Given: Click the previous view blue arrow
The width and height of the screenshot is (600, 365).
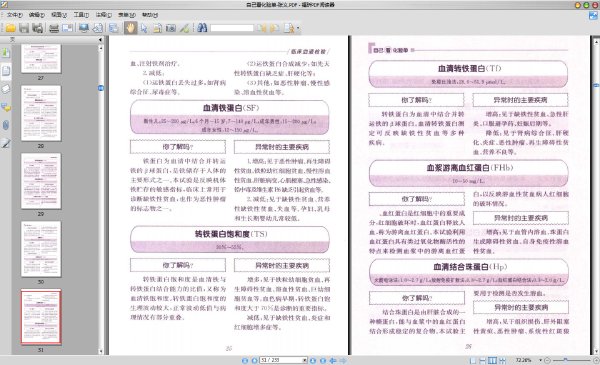Looking at the screenshot, I should [333, 360].
